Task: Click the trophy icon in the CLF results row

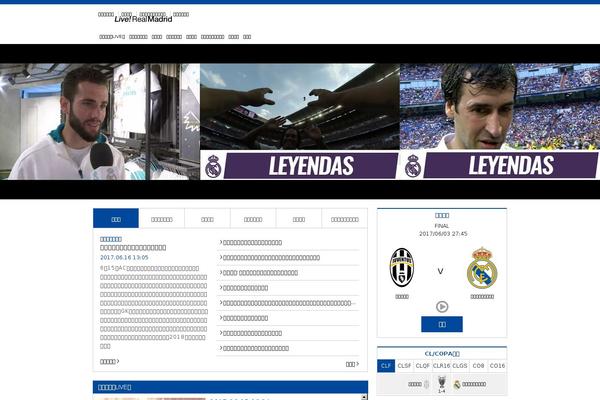Action: click(x=441, y=383)
